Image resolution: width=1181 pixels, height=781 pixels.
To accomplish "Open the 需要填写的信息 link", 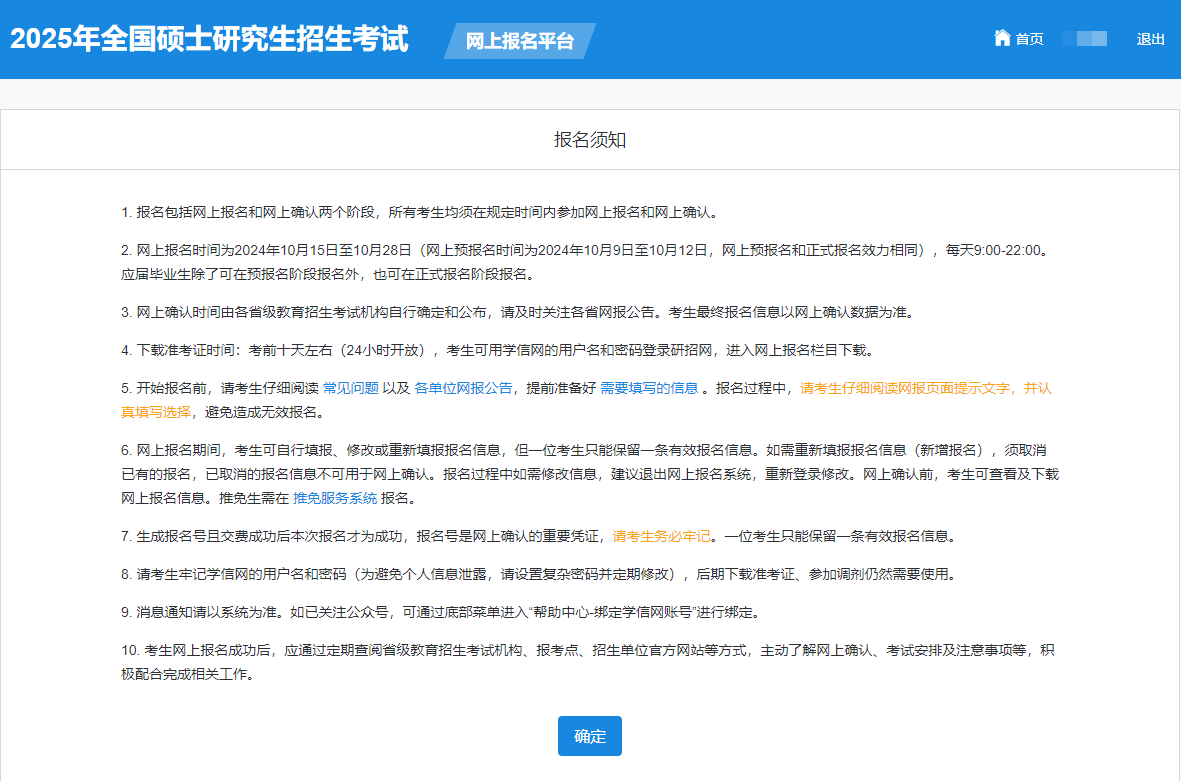I will coord(649,388).
